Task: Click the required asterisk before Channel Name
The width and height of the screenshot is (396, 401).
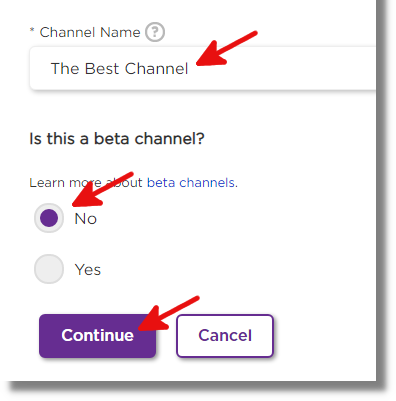Action: [x=32, y=31]
